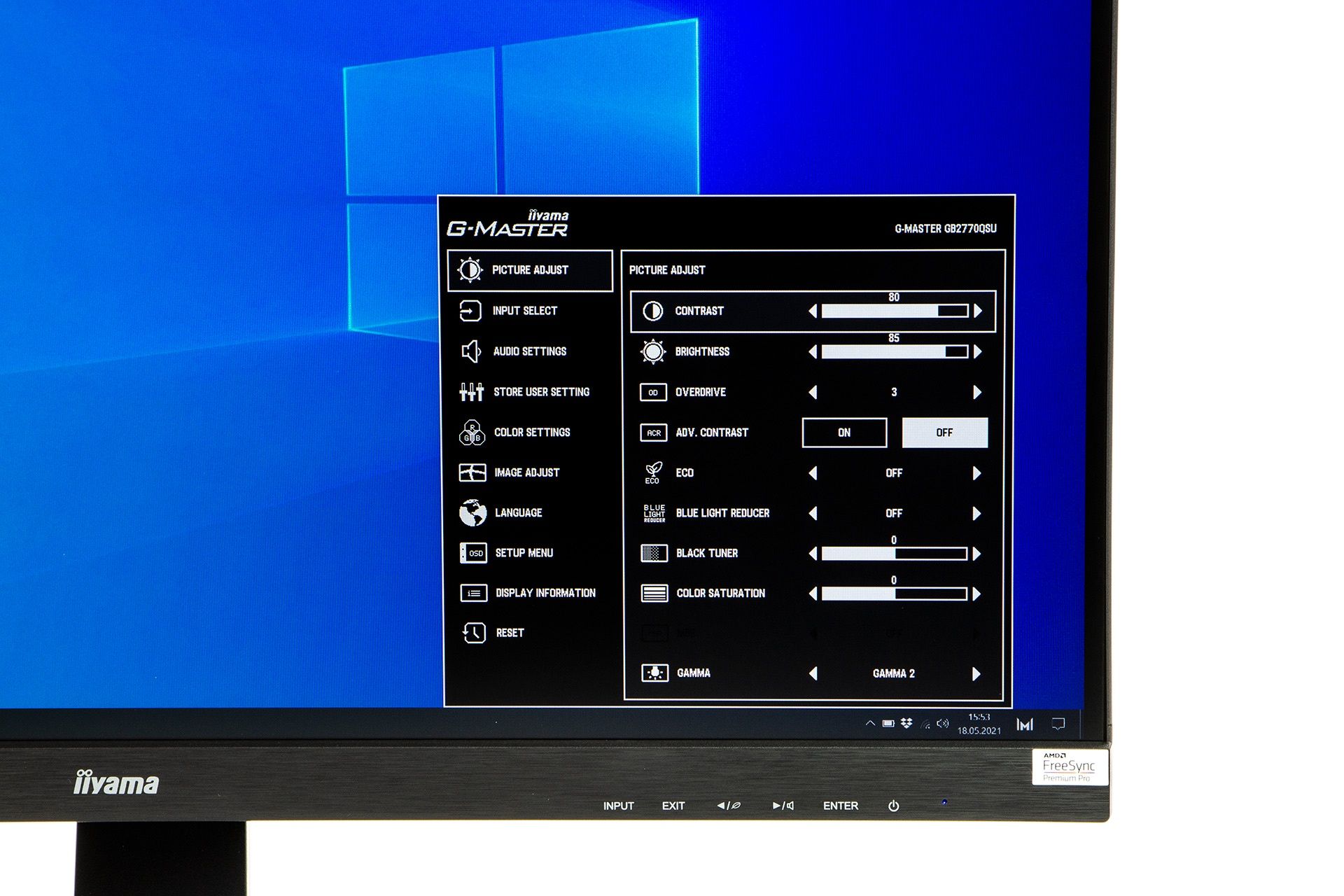
Task: Click the Black Tuner slider bar
Action: point(895,554)
